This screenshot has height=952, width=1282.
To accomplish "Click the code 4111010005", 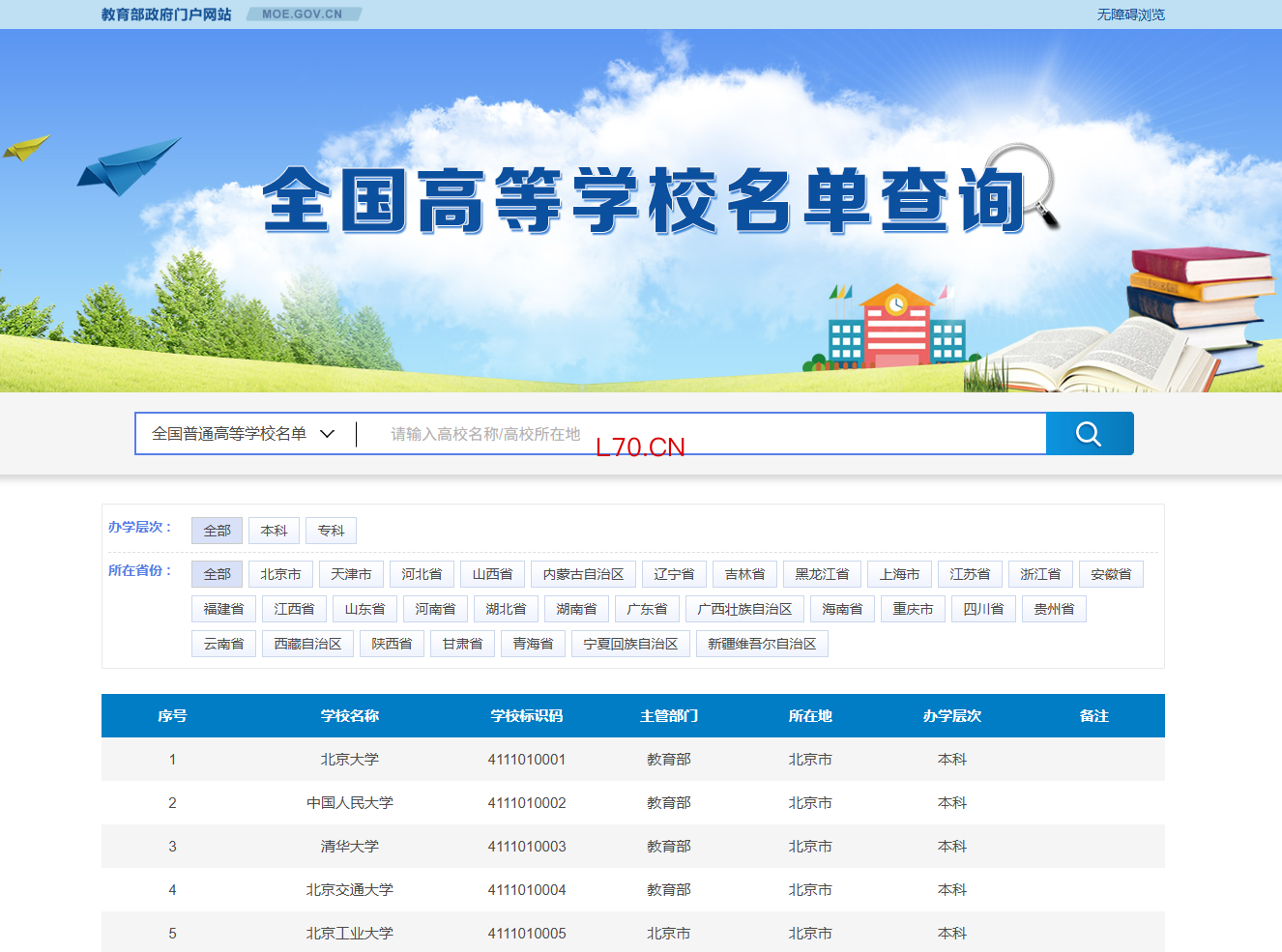I will 527,934.
